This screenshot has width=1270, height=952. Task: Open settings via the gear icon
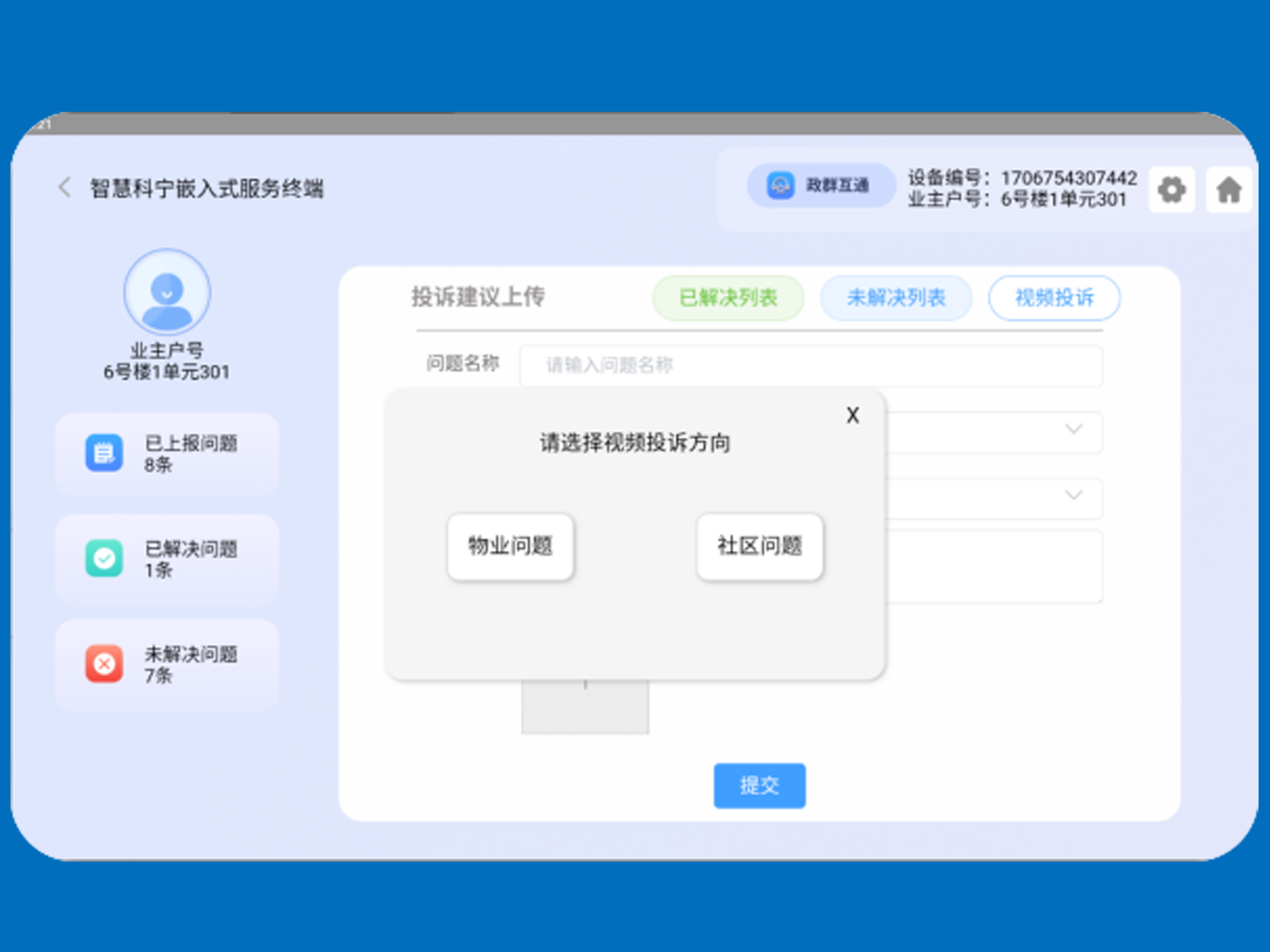(1171, 189)
